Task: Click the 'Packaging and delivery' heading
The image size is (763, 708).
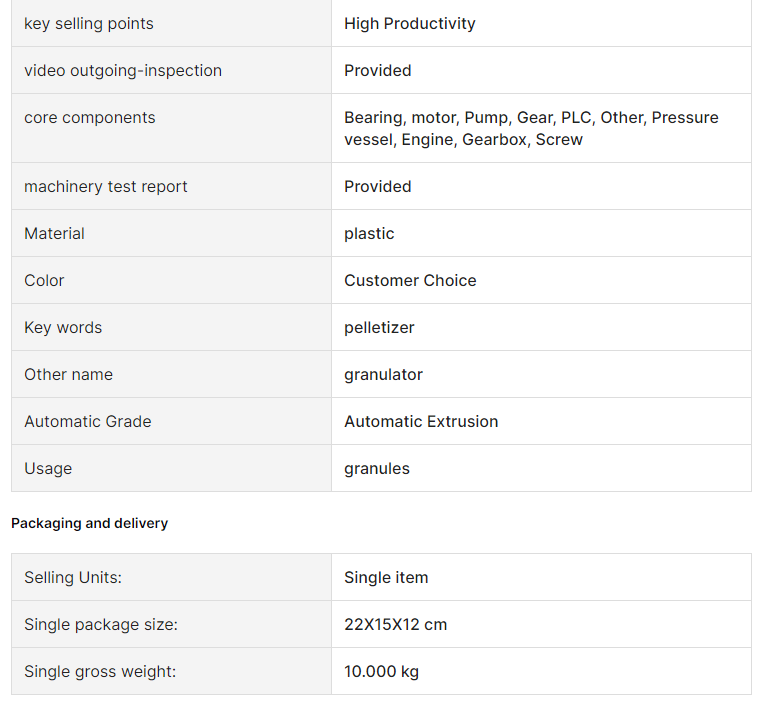Action: click(90, 523)
